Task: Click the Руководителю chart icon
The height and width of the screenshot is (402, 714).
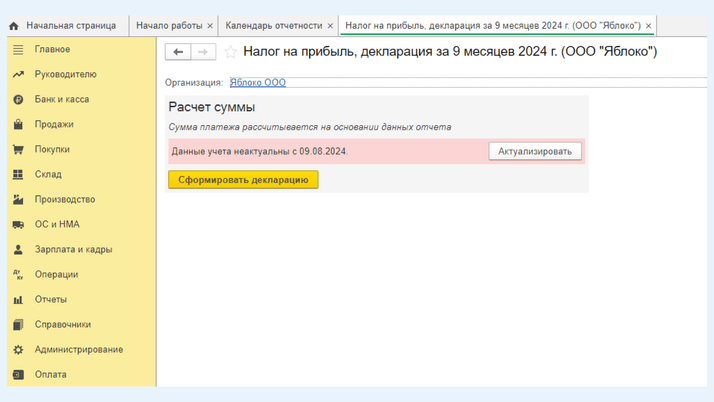Action: (x=18, y=74)
